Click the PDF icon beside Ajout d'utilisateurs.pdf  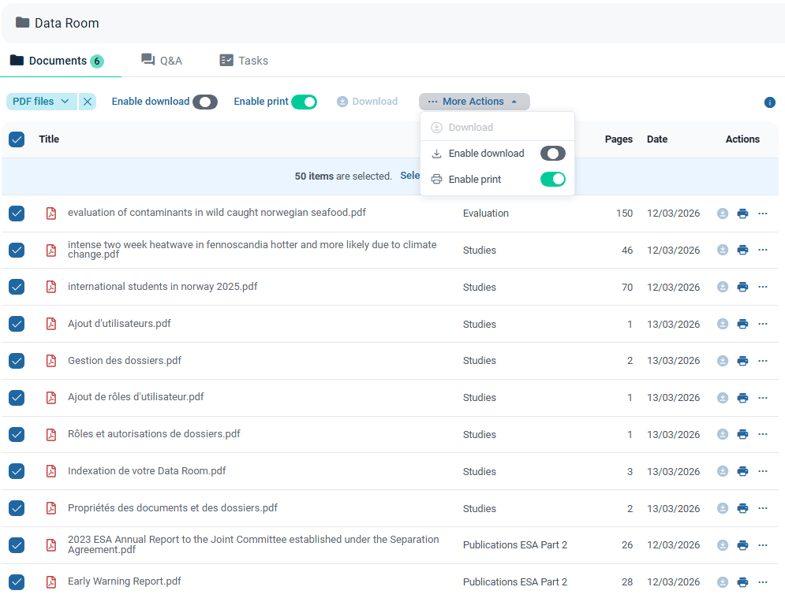[51, 324]
